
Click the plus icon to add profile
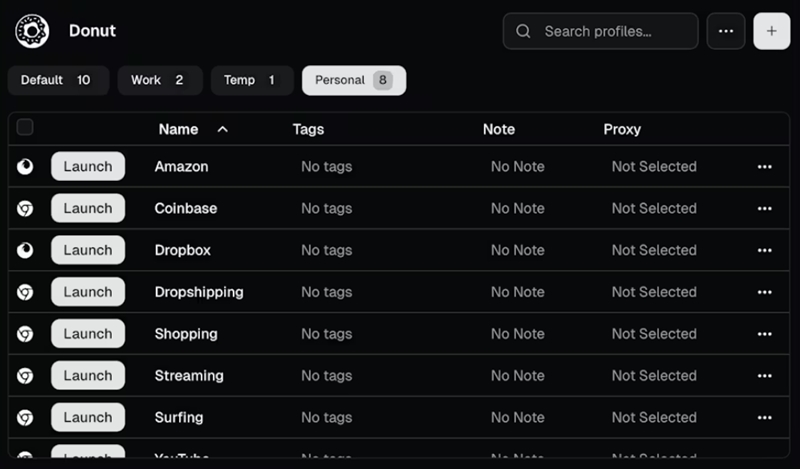[x=771, y=31]
